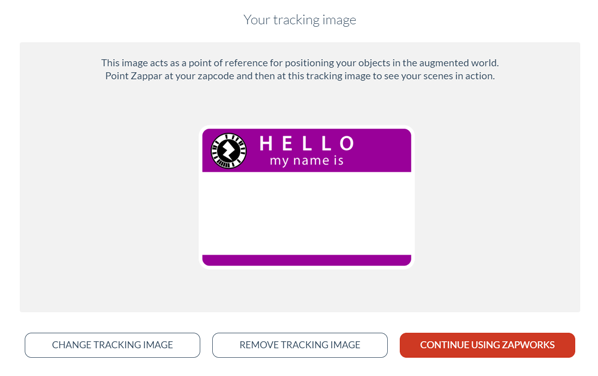Viewport: 598px width, 376px height.
Task: Click the letter H in HELLO
Action: point(266,144)
